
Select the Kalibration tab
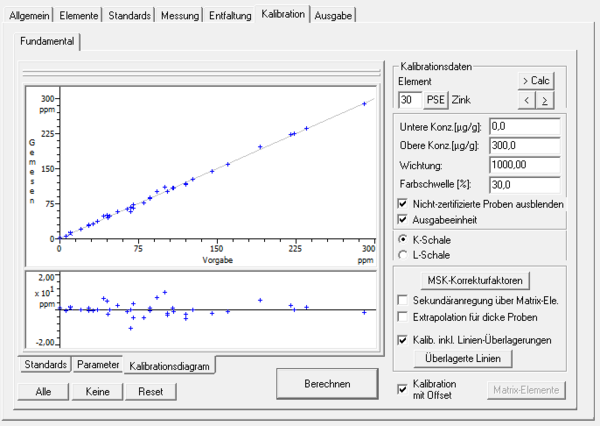(283, 14)
